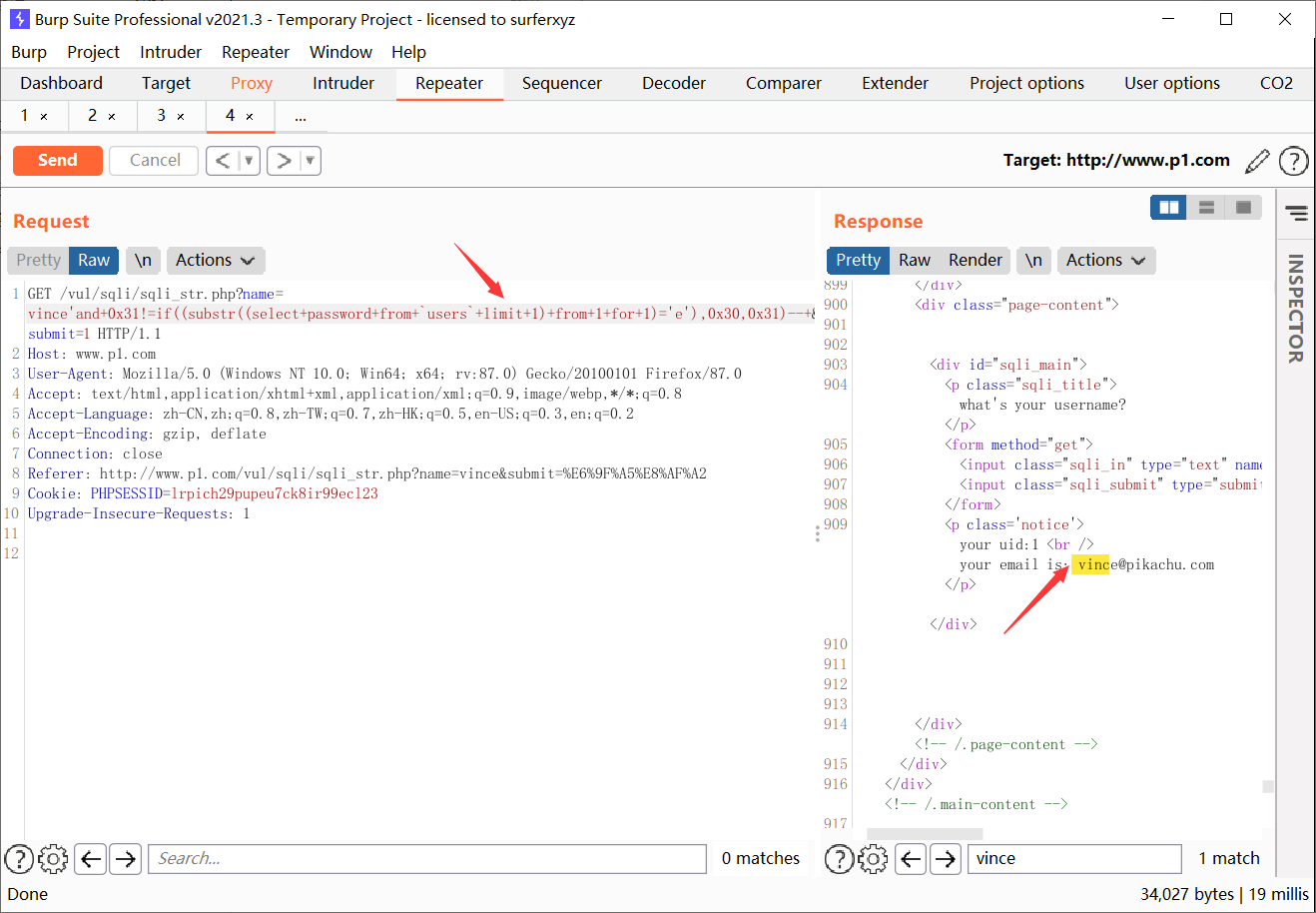
Task: Toggle request Raw view
Action: 94,261
